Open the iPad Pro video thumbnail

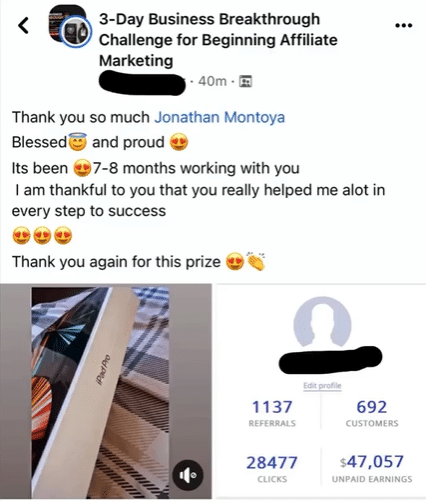(106, 392)
